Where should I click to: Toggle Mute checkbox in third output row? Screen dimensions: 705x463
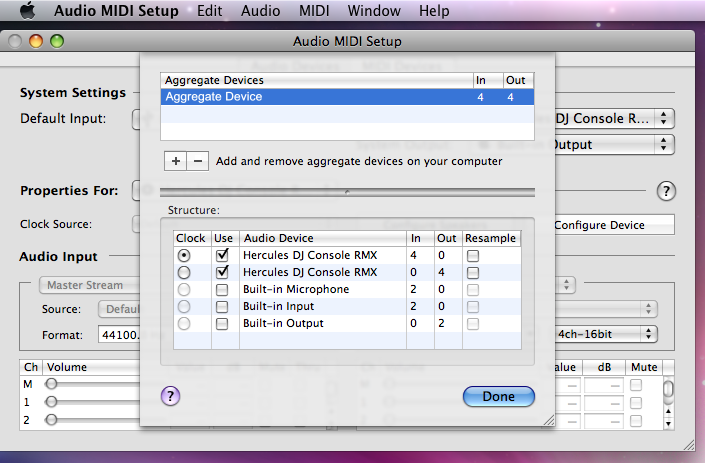[x=636, y=421]
